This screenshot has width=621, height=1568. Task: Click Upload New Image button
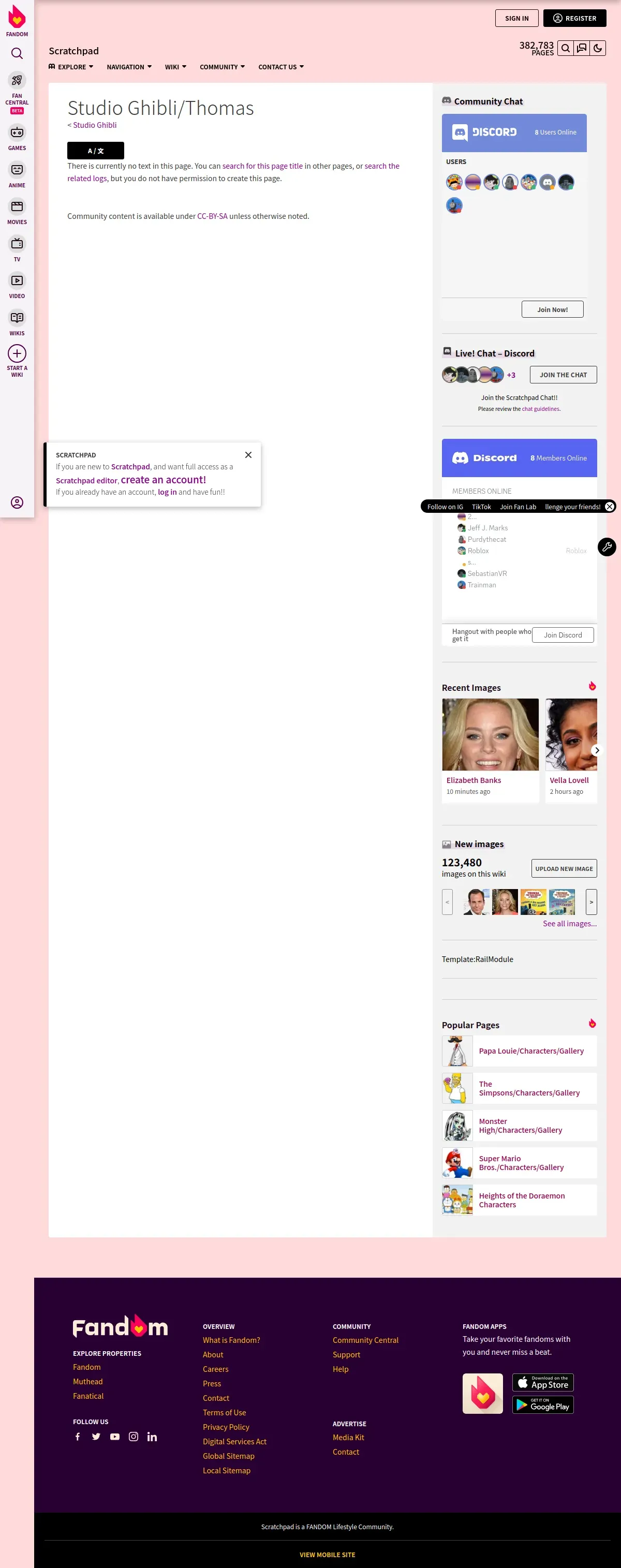pyautogui.click(x=564, y=868)
